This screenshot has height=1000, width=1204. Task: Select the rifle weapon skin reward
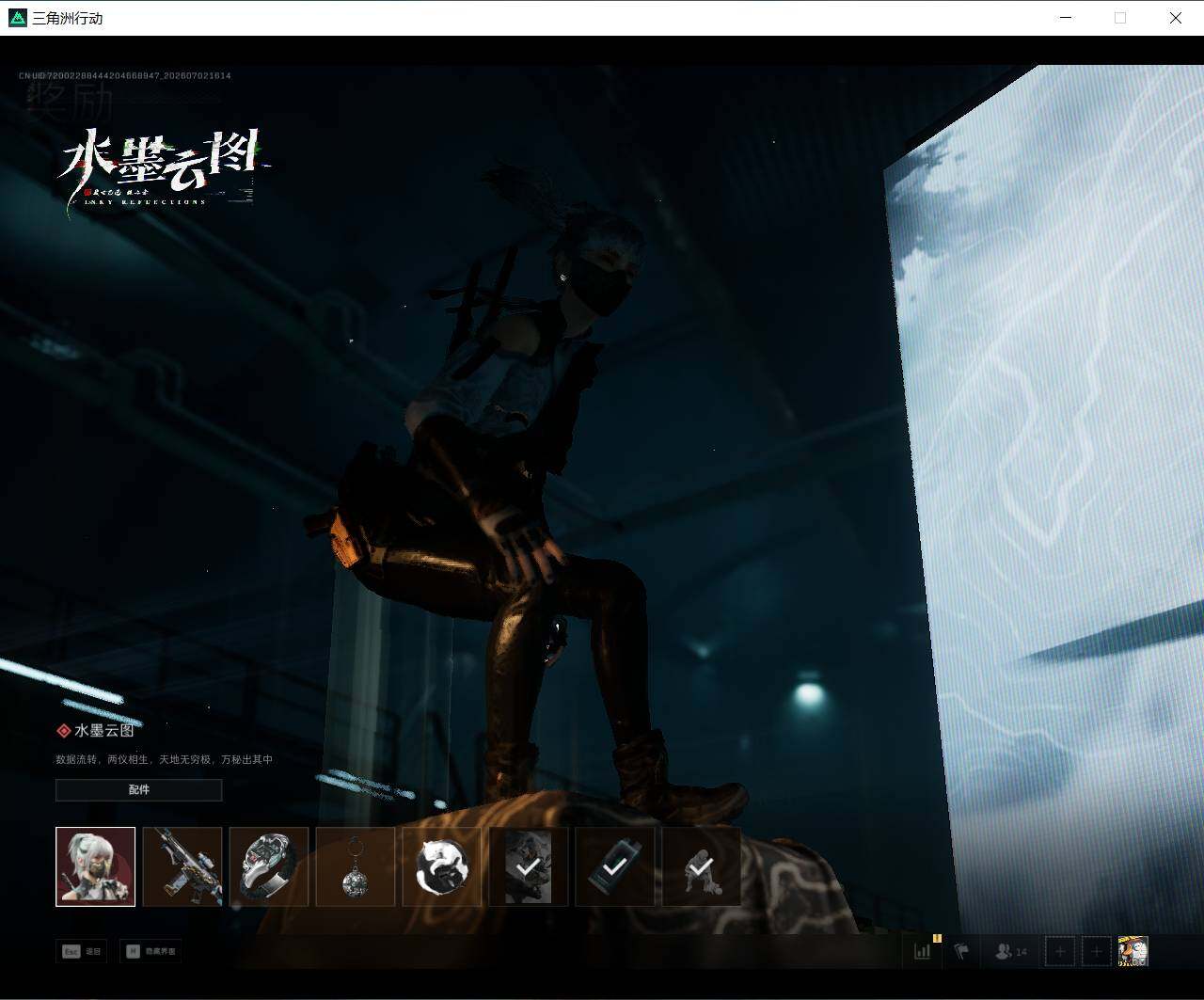[182, 866]
